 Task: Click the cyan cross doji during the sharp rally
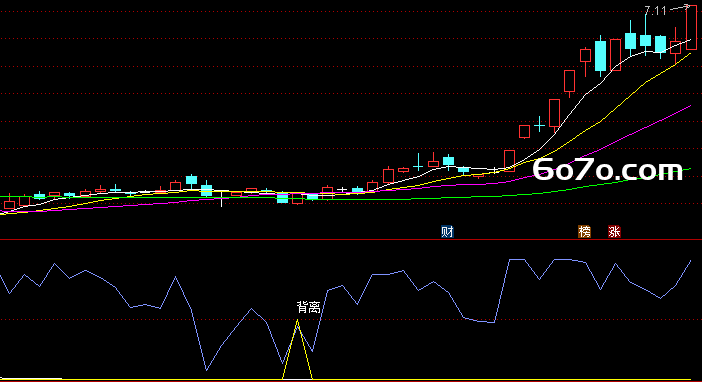(x=539, y=125)
